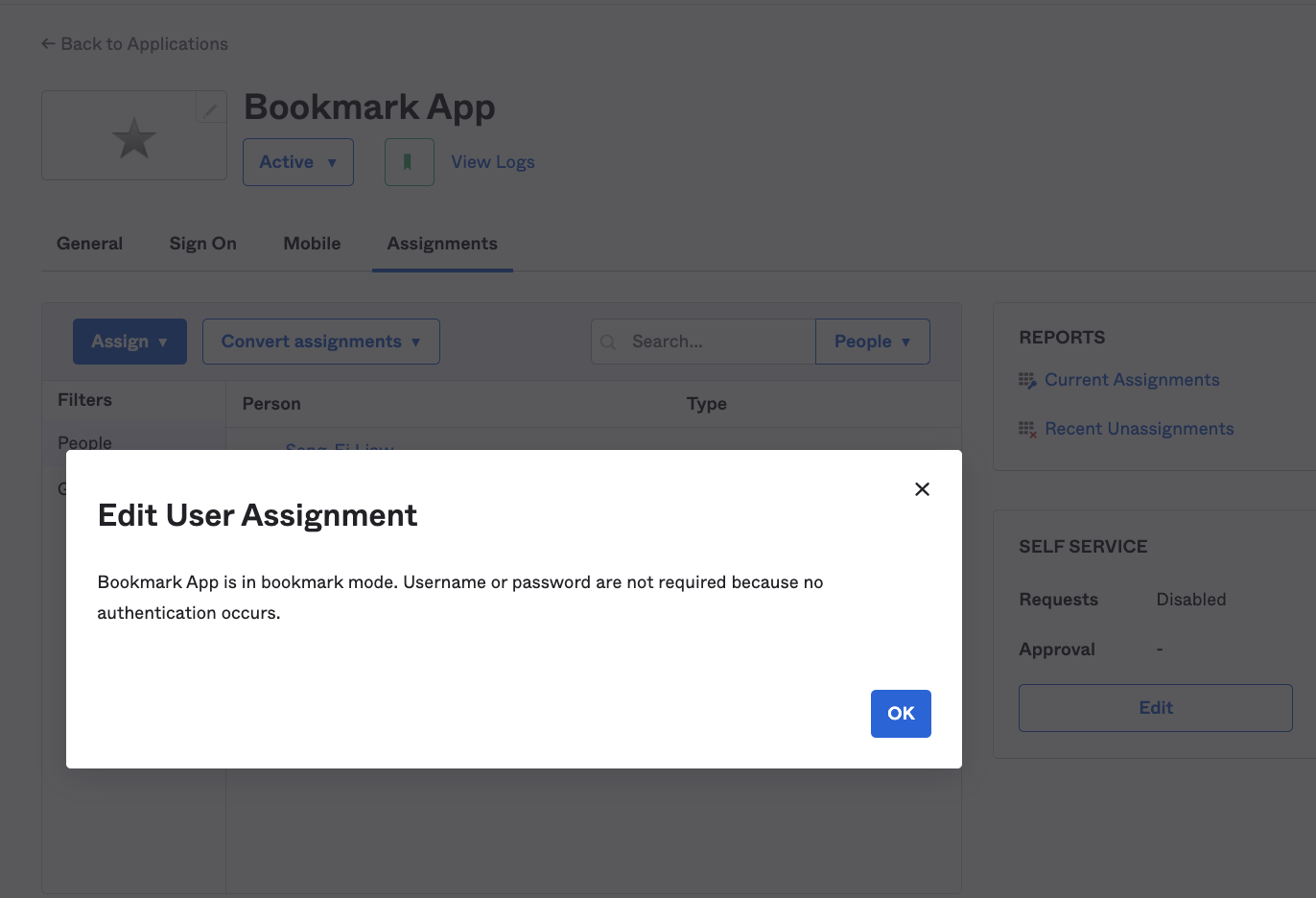
Task: Click the magnifying glass icon in search box
Action: click(x=608, y=341)
